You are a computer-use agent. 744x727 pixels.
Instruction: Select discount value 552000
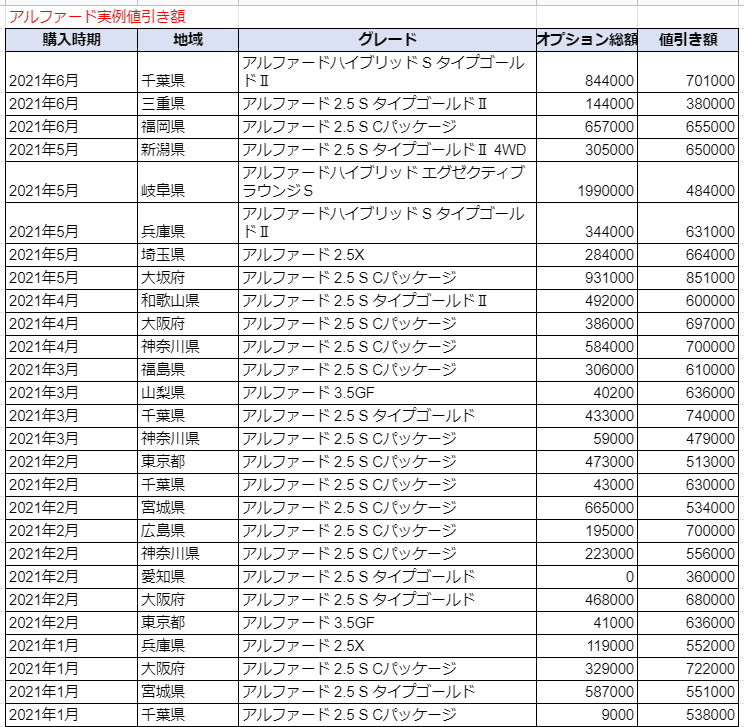pyautogui.click(x=688, y=646)
